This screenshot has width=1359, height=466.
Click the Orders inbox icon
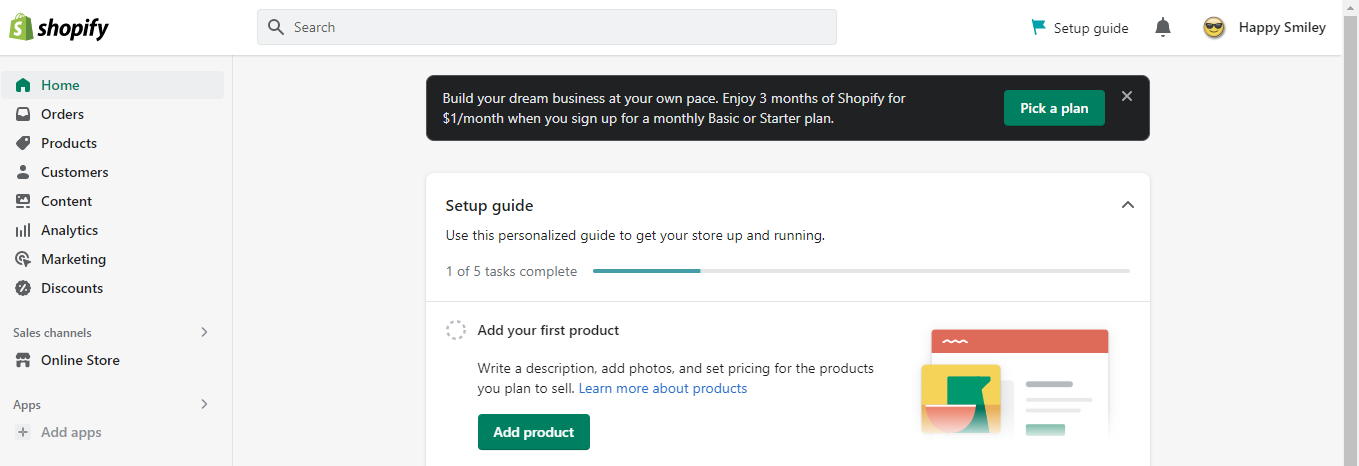pyautogui.click(x=23, y=114)
